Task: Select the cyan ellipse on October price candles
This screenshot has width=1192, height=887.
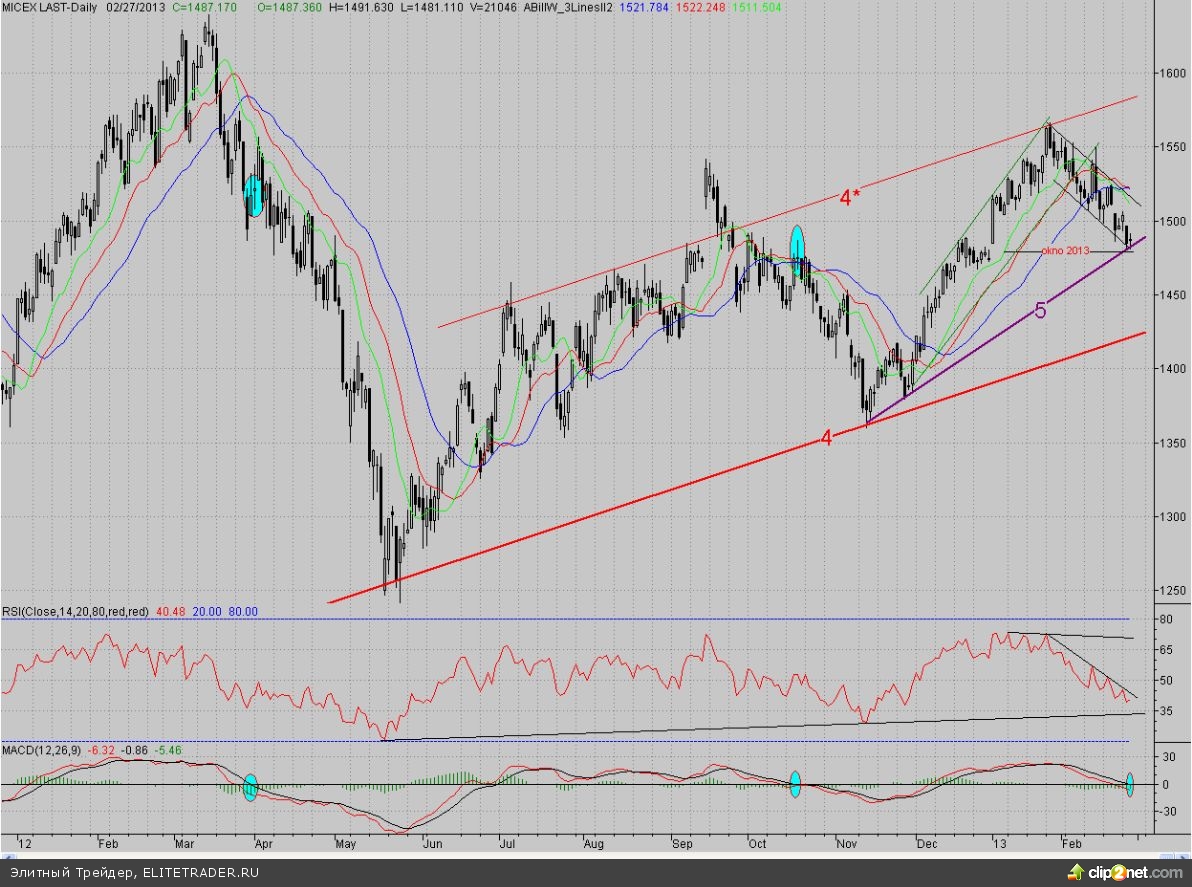Action: (x=798, y=249)
